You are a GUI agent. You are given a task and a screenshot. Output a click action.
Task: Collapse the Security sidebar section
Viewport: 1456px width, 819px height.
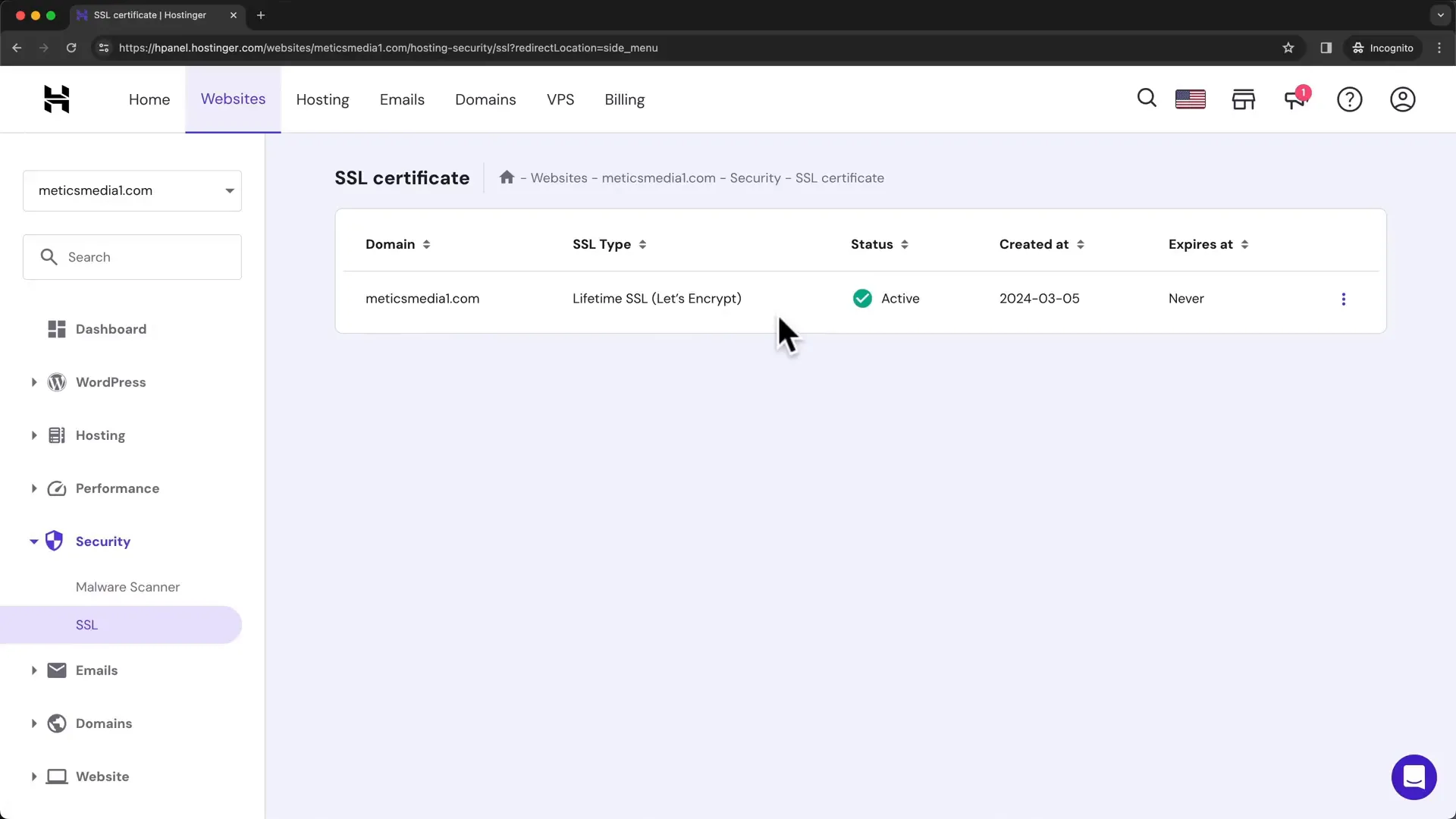click(x=34, y=541)
